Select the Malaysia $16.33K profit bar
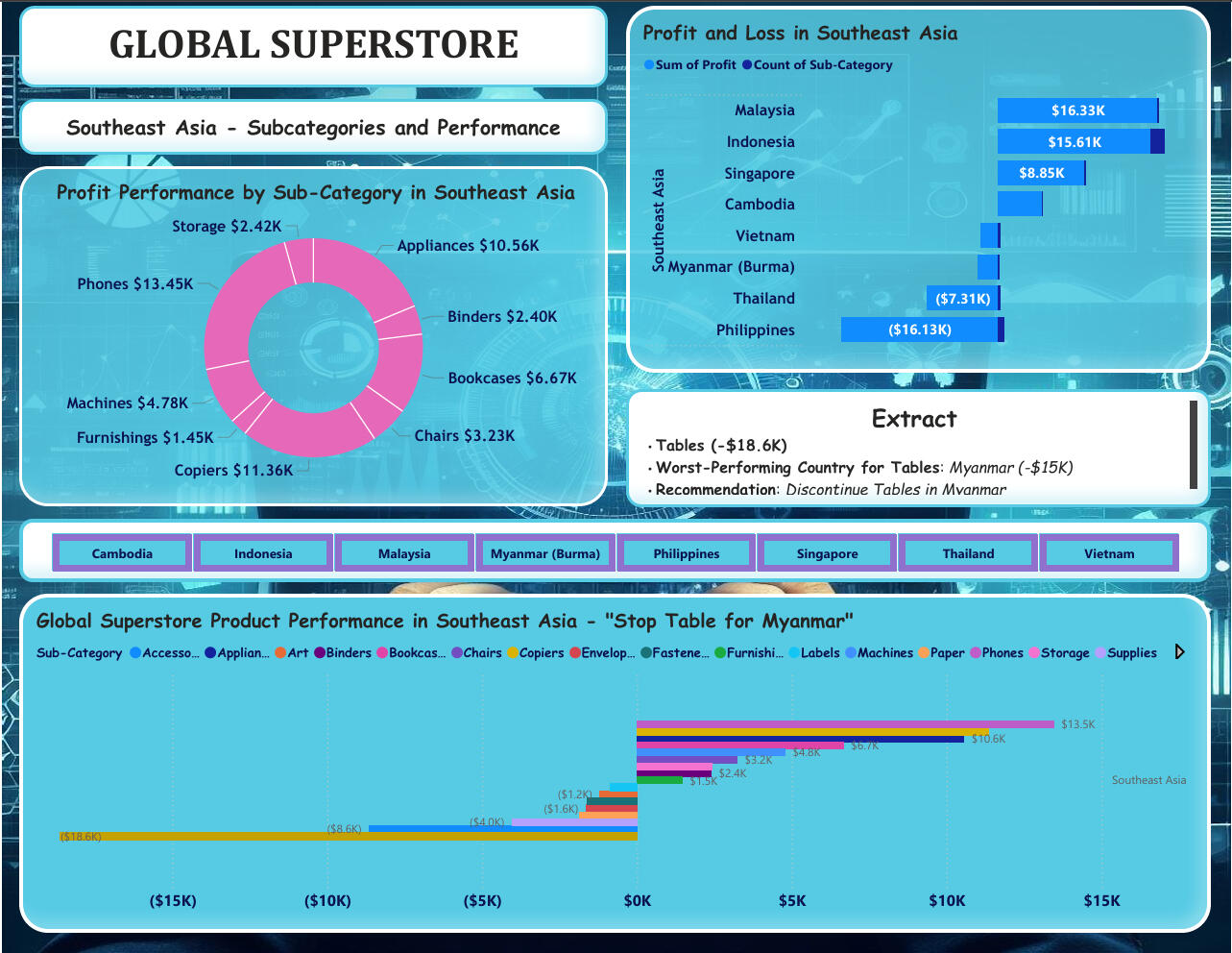Viewport: 1232px width, 953px height. 1077,110
